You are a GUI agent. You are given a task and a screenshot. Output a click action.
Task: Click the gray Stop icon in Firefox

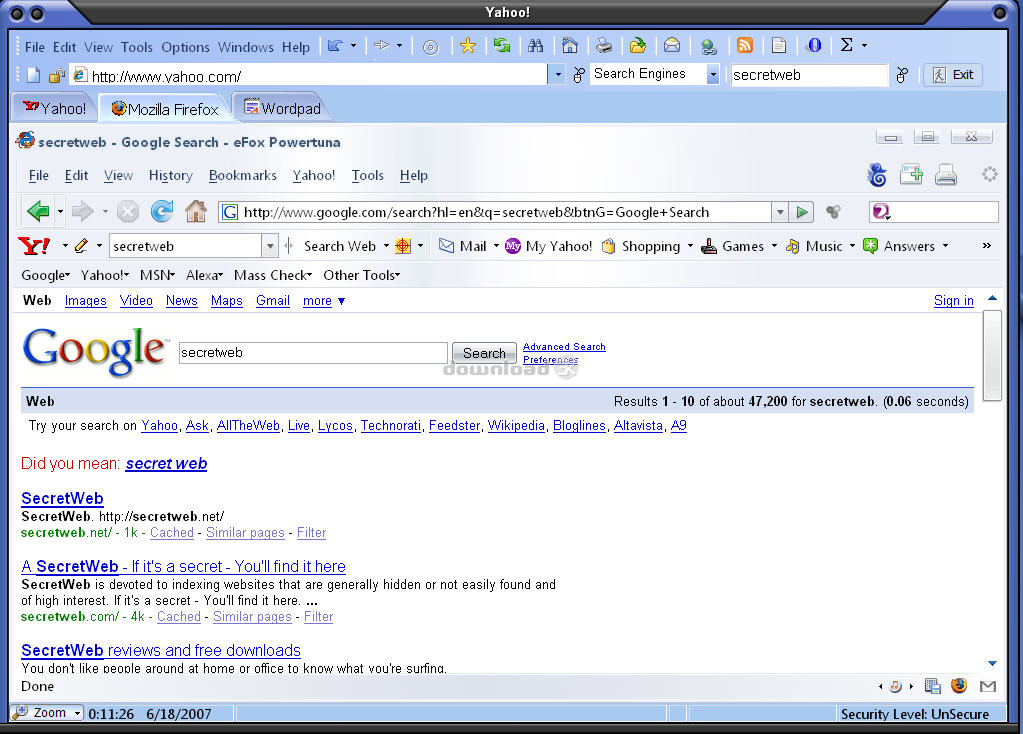click(x=128, y=211)
